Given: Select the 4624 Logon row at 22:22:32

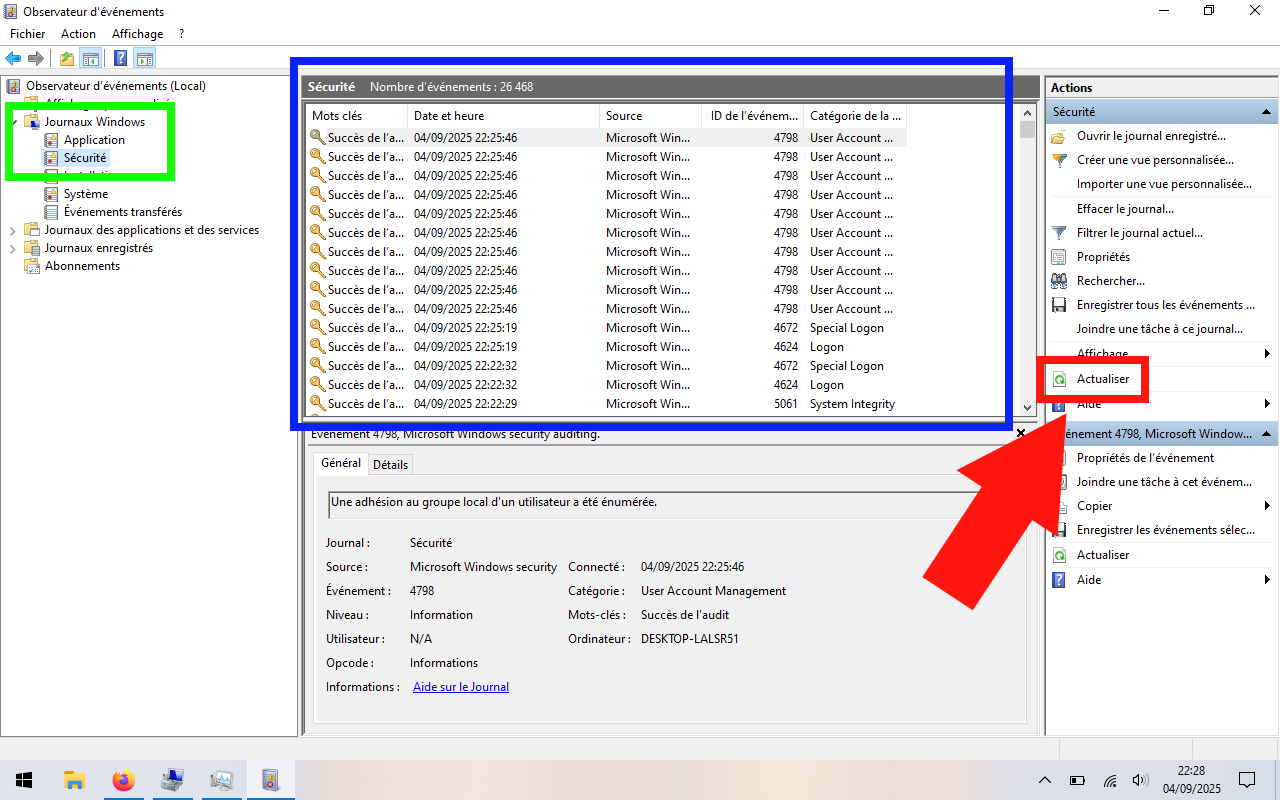Looking at the screenshot, I should pyautogui.click(x=606, y=385).
